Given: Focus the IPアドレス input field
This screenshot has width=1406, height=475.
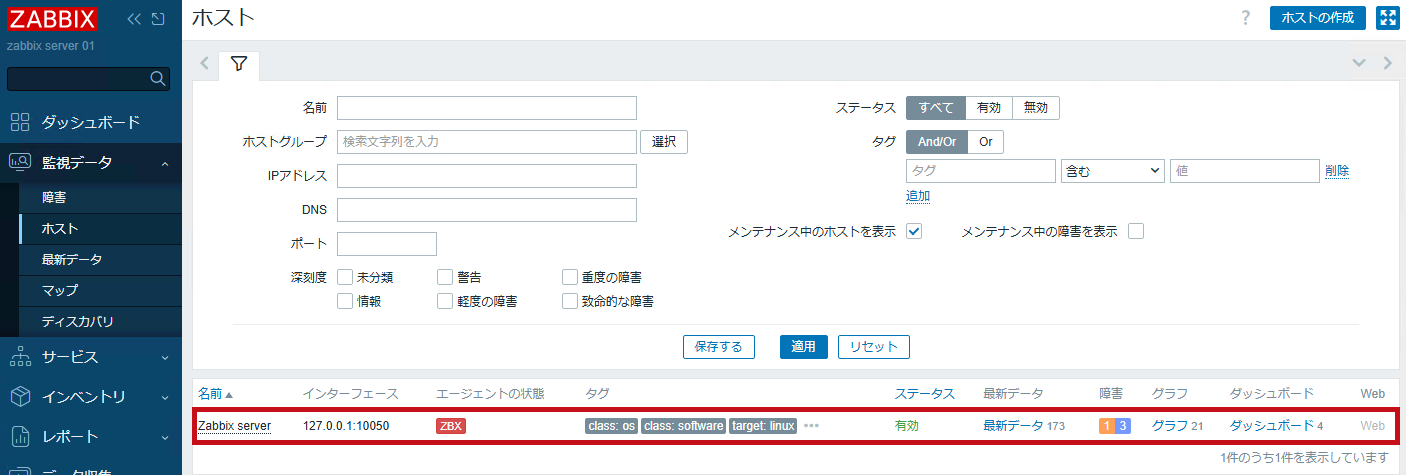Looking at the screenshot, I should [487, 176].
